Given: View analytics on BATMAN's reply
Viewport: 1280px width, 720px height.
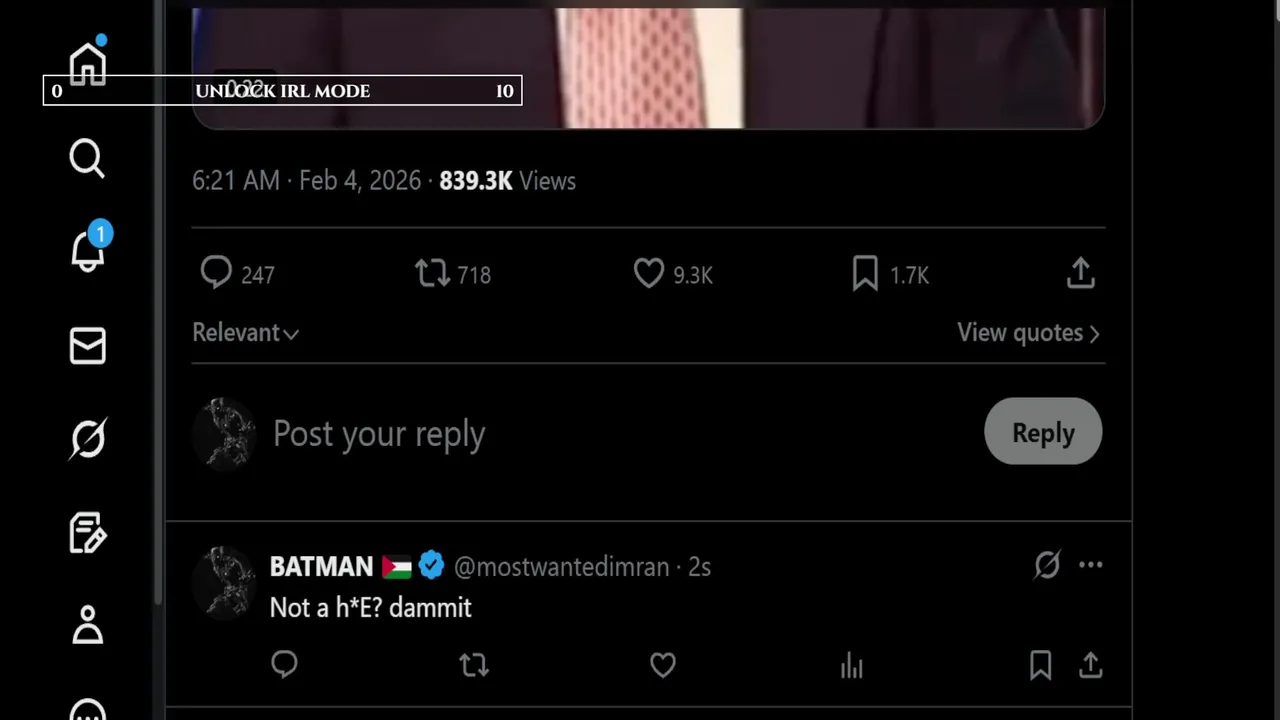Looking at the screenshot, I should pyautogui.click(x=852, y=665).
